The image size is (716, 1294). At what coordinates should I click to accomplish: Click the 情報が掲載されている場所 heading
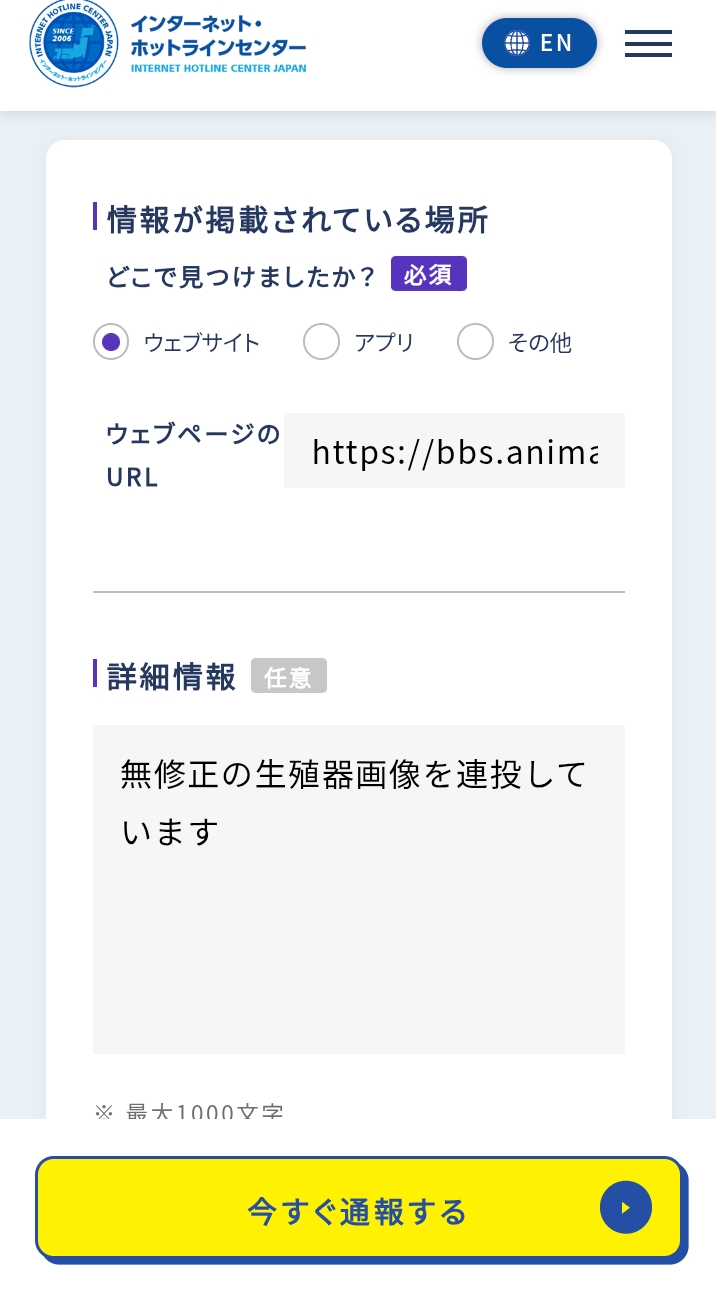[297, 220]
